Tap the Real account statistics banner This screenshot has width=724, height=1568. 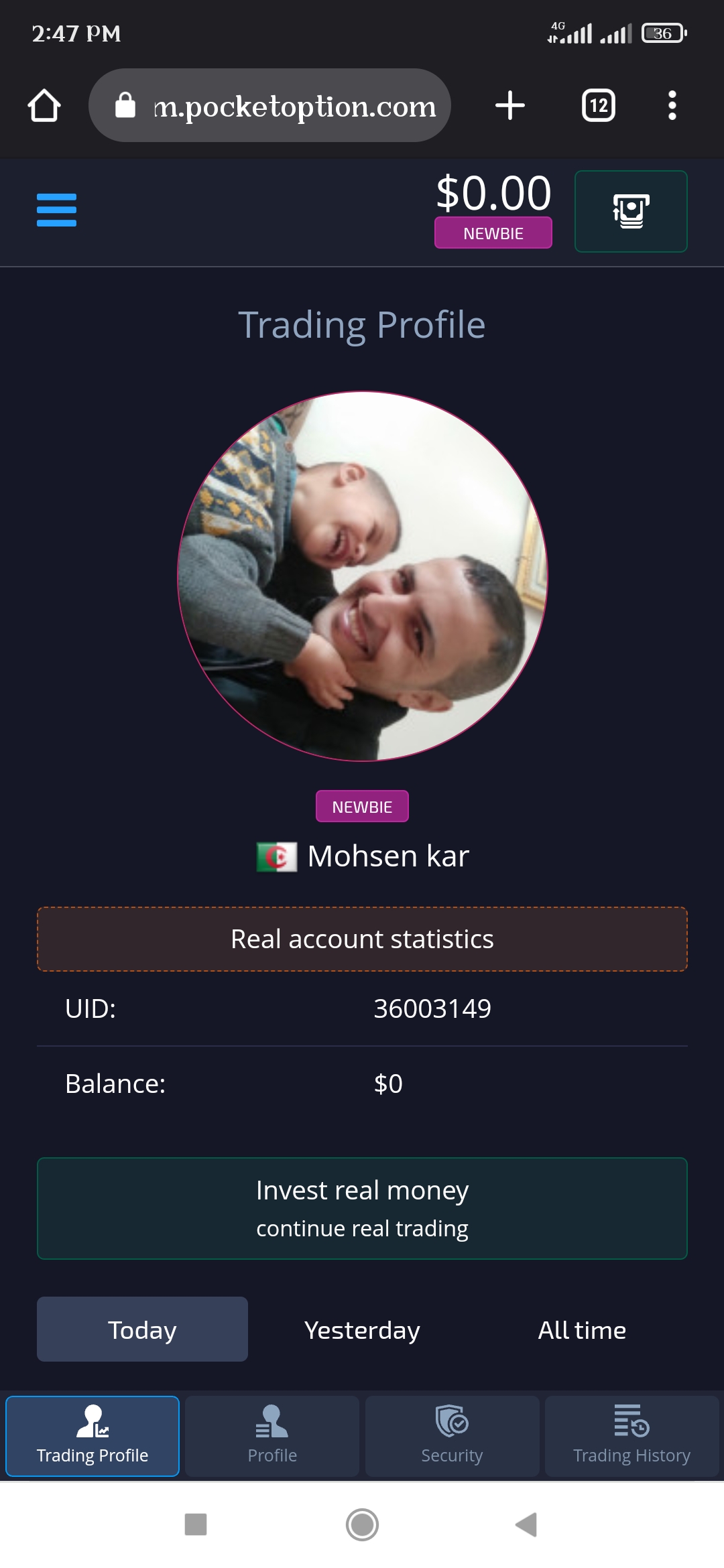tap(362, 939)
